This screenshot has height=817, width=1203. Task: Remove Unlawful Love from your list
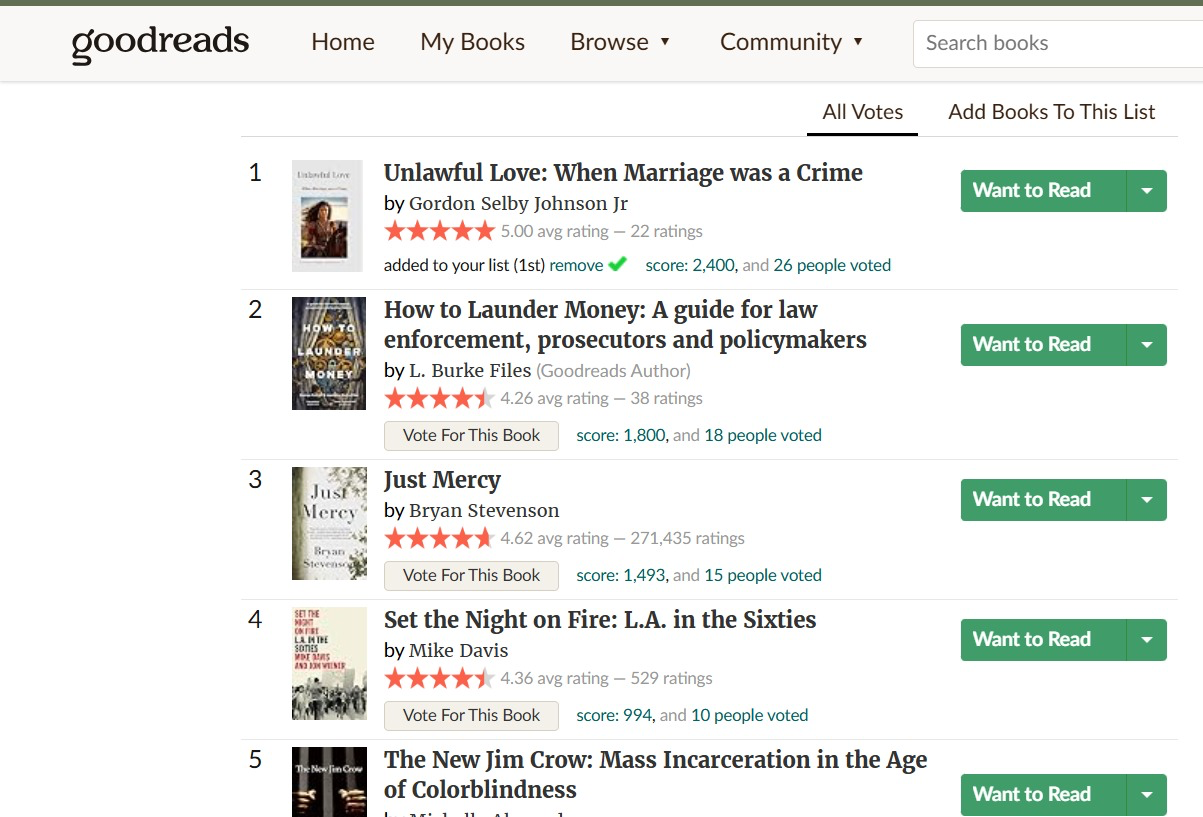[x=576, y=265]
